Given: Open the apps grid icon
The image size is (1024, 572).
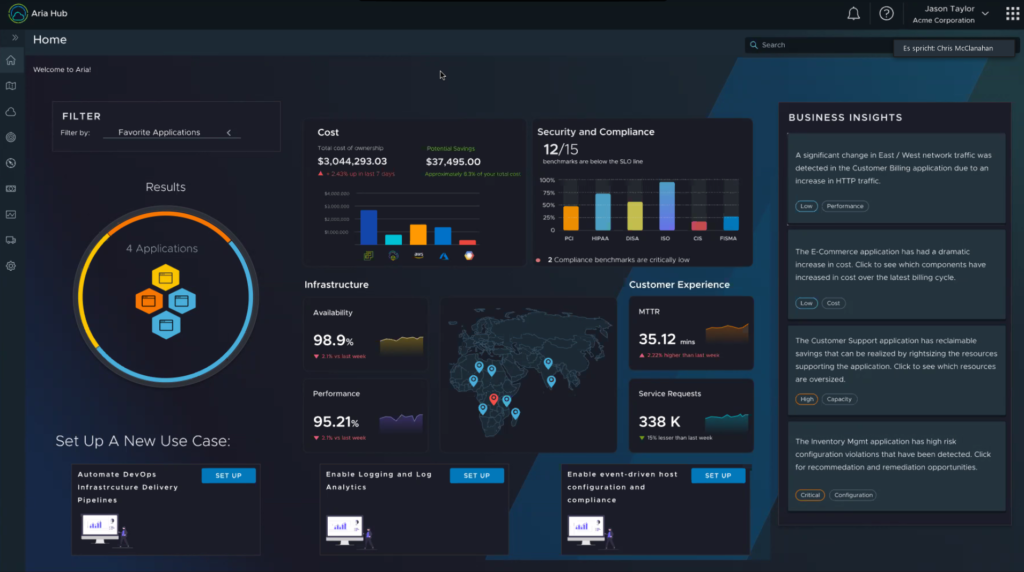Looking at the screenshot, I should pos(1012,13).
